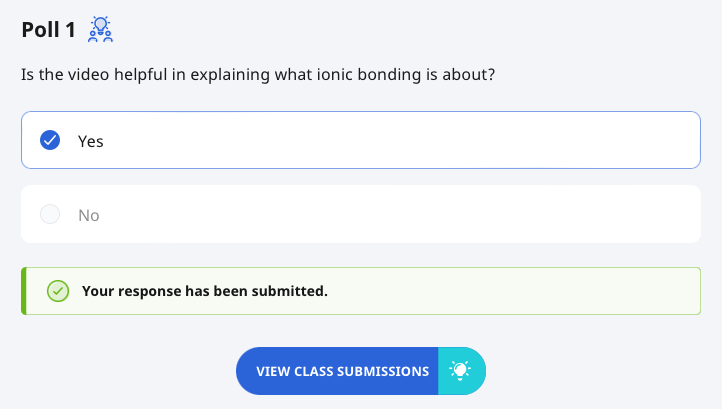
Task: Open View Class Submissions
Action: pos(361,371)
